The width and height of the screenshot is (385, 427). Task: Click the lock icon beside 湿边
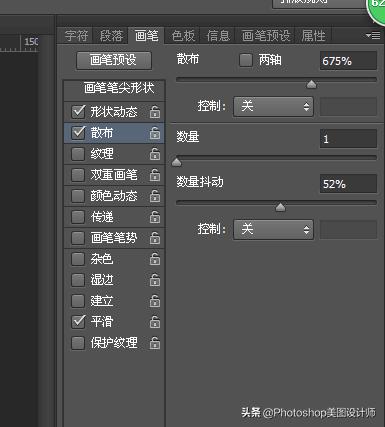pos(155,280)
